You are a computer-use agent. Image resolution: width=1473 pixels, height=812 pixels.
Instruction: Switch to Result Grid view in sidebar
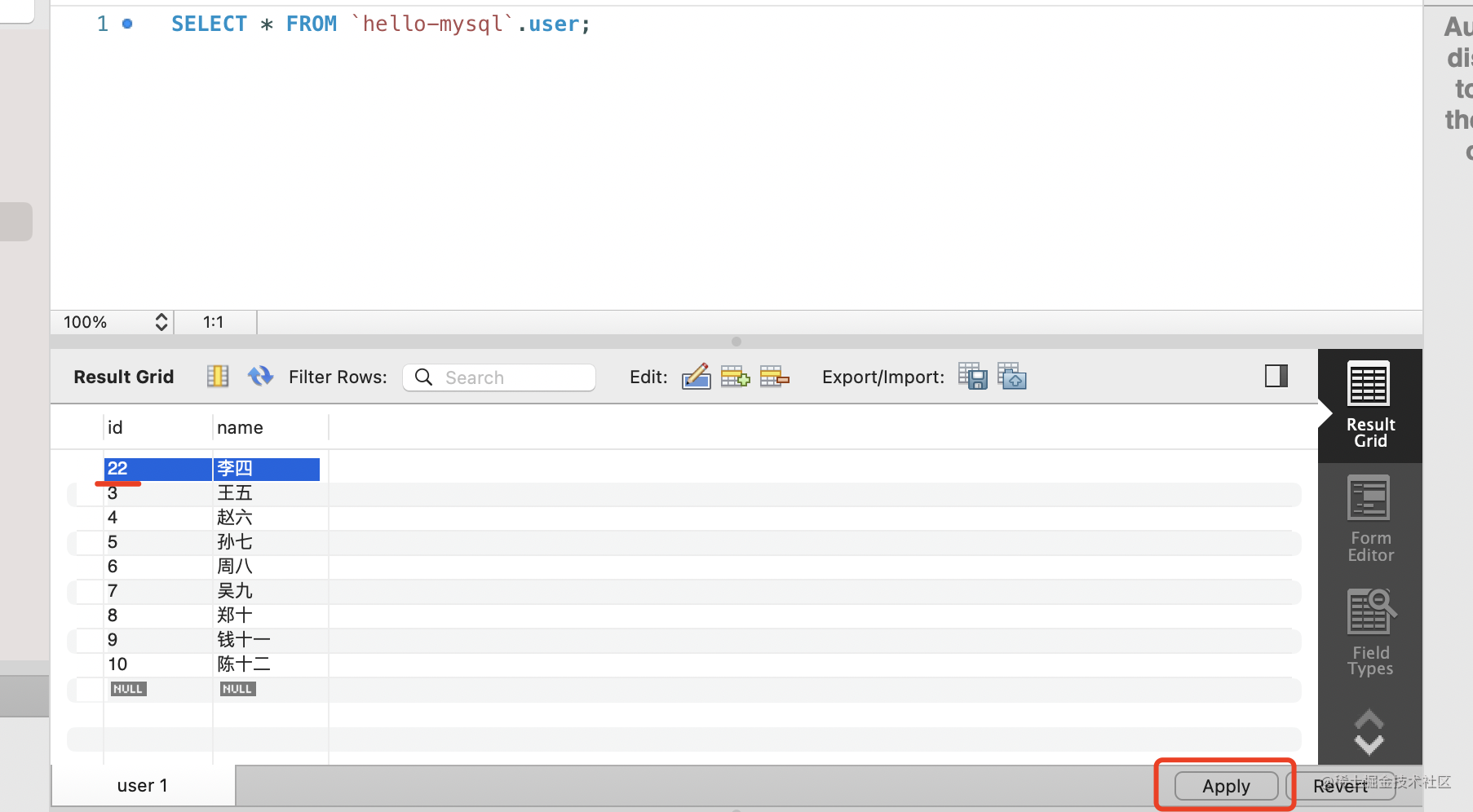(x=1369, y=405)
